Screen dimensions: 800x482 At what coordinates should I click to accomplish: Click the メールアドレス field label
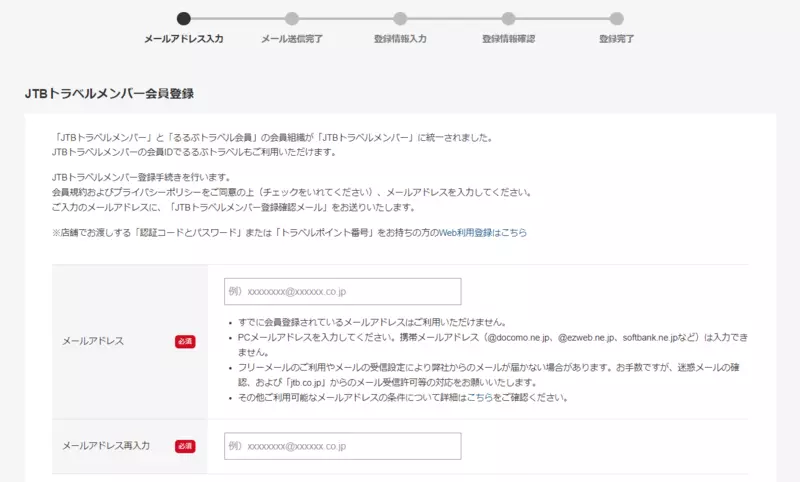point(93,341)
